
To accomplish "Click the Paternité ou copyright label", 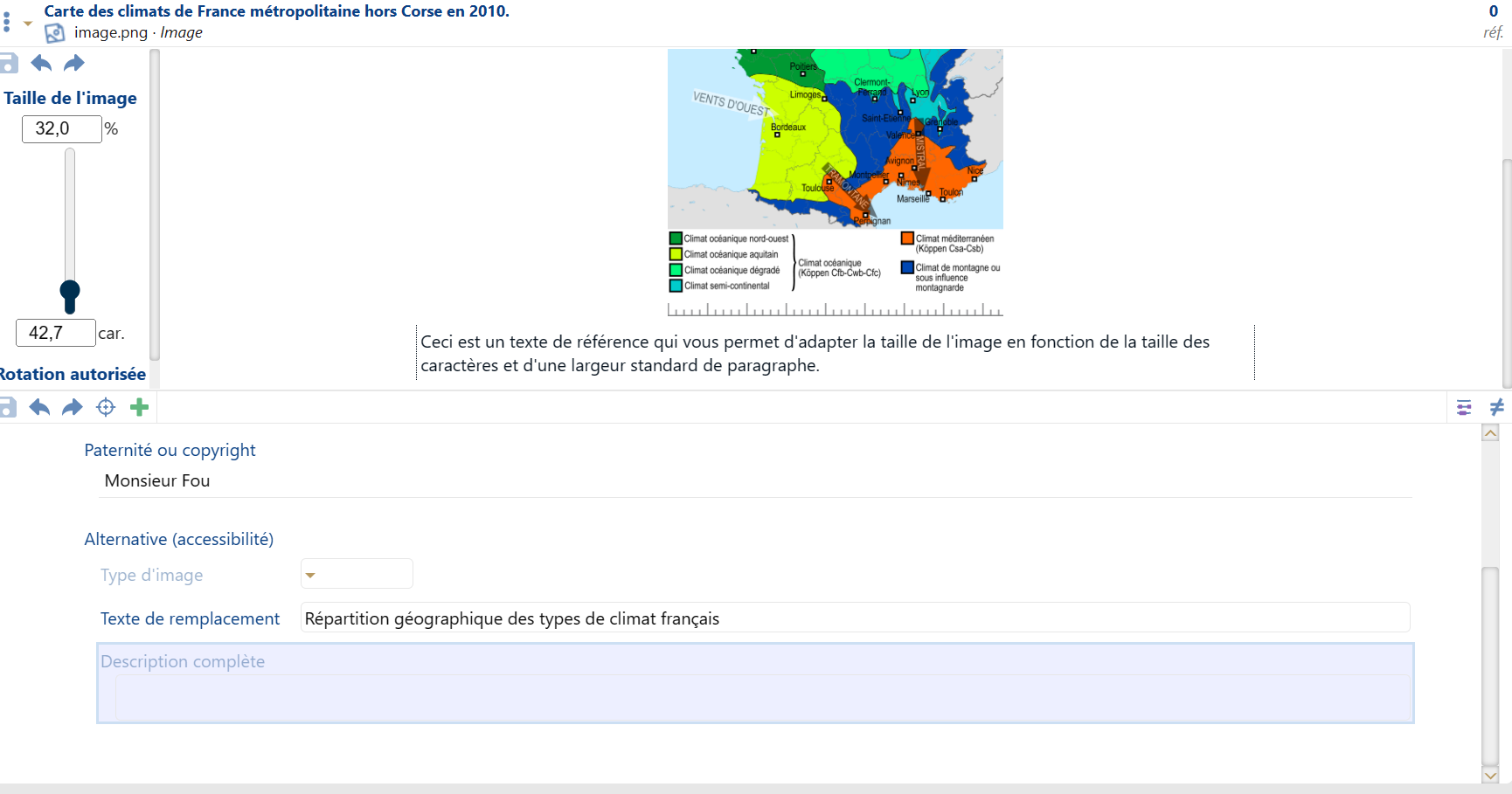I will click(170, 450).
